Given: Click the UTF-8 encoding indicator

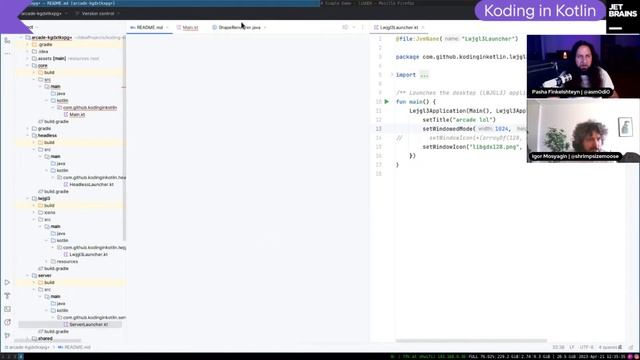Looking at the screenshot, I should (x=587, y=347).
